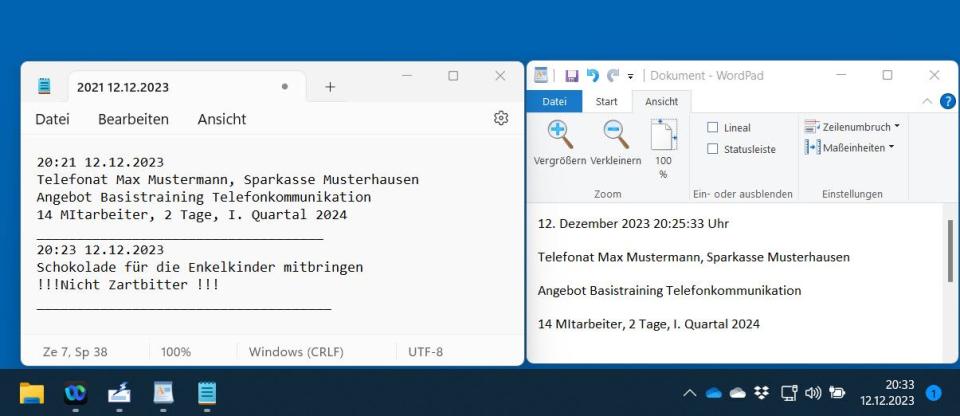Open the Datei menu in Notepad
The image size is (960, 416).
tap(52, 119)
